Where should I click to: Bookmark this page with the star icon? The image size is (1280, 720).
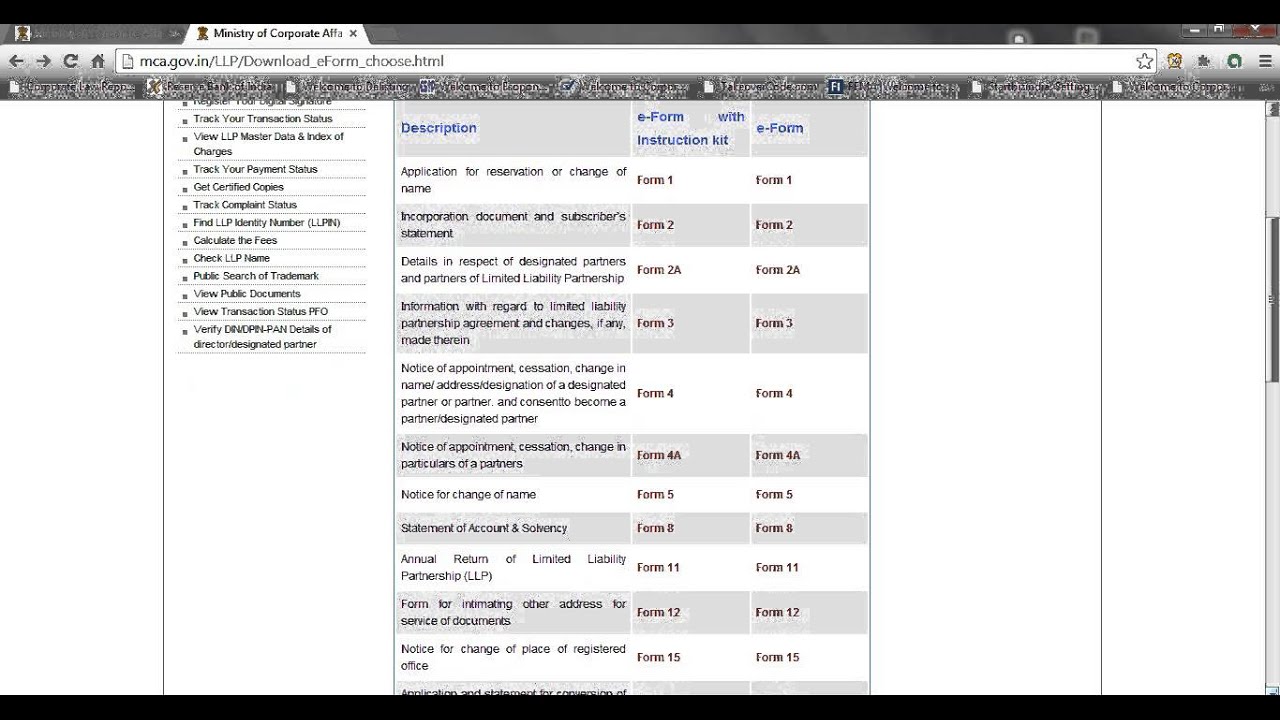point(1145,61)
